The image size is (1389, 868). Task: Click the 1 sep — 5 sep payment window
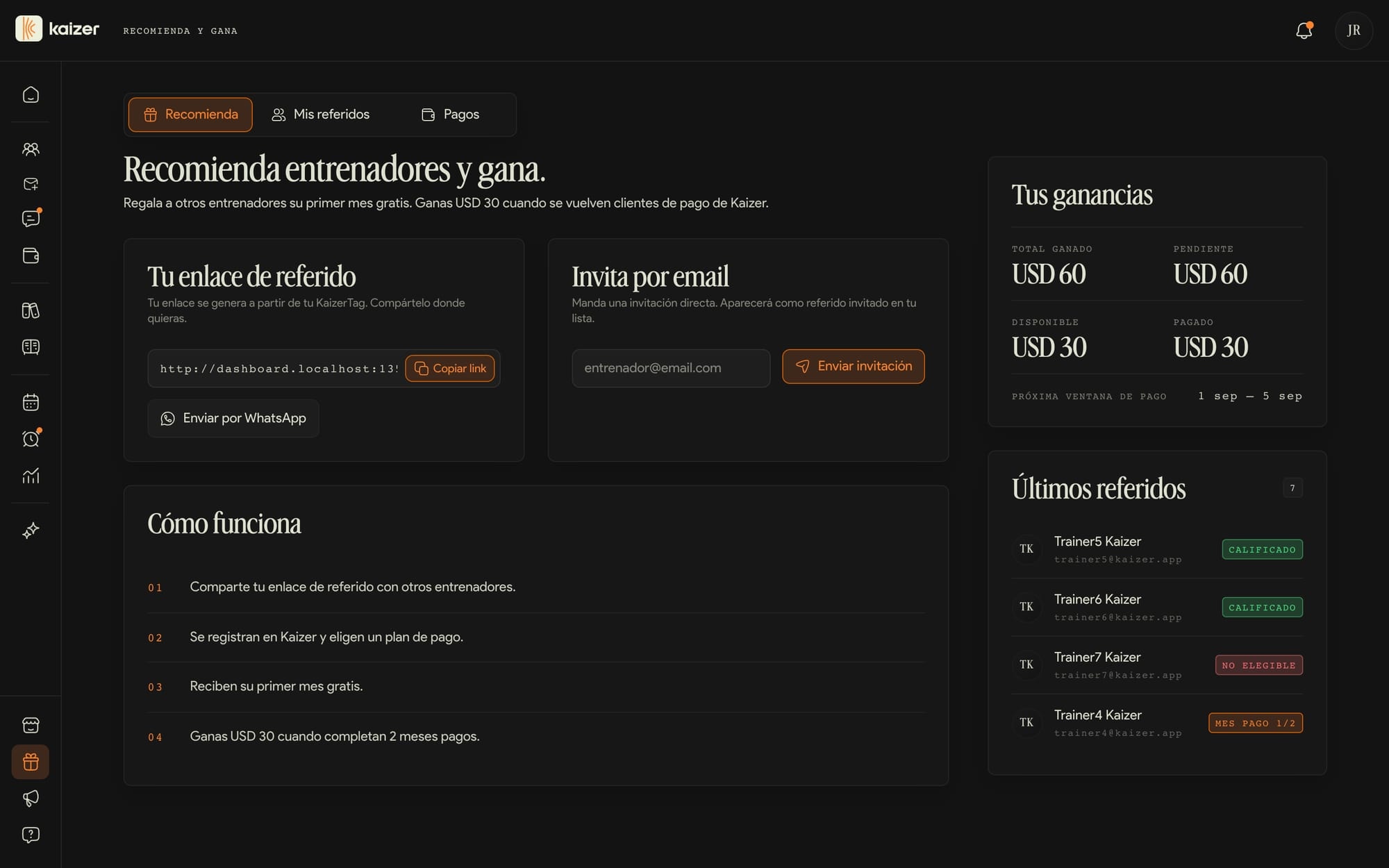tap(1250, 396)
